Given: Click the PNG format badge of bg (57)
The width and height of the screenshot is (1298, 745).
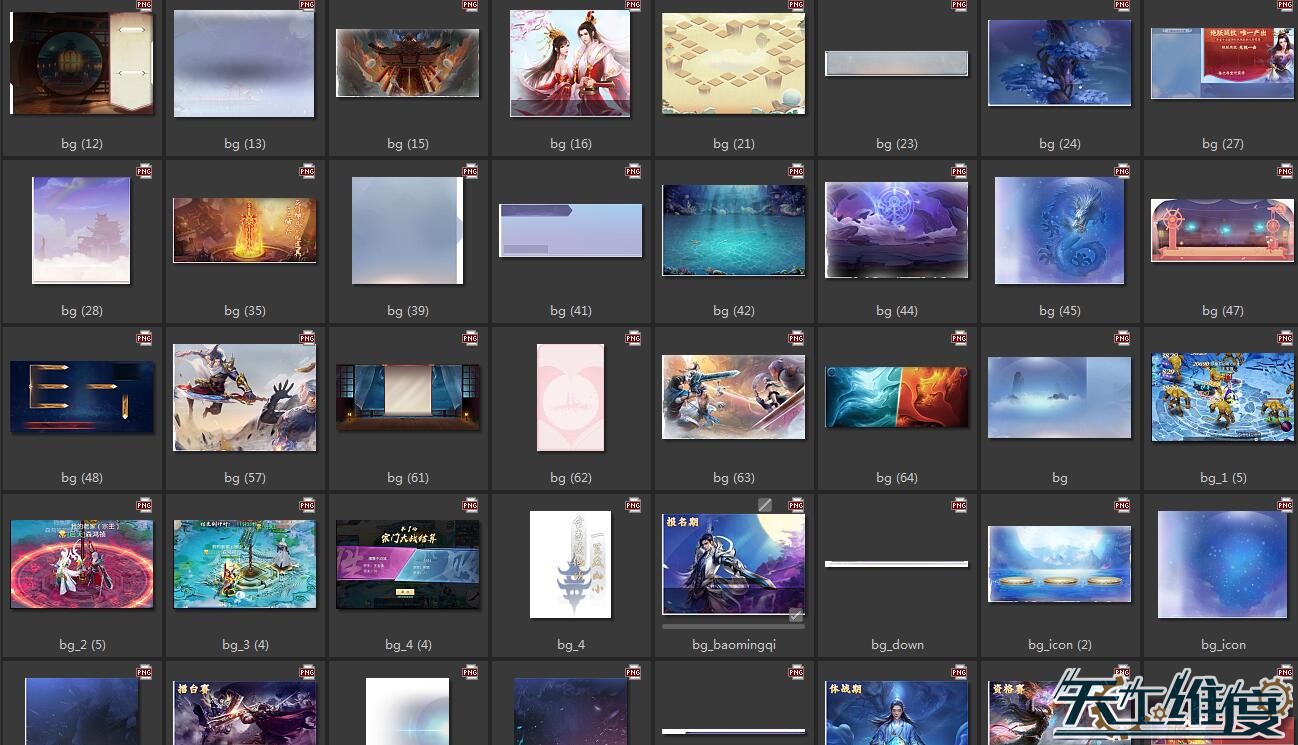Looking at the screenshot, I should tap(307, 338).
